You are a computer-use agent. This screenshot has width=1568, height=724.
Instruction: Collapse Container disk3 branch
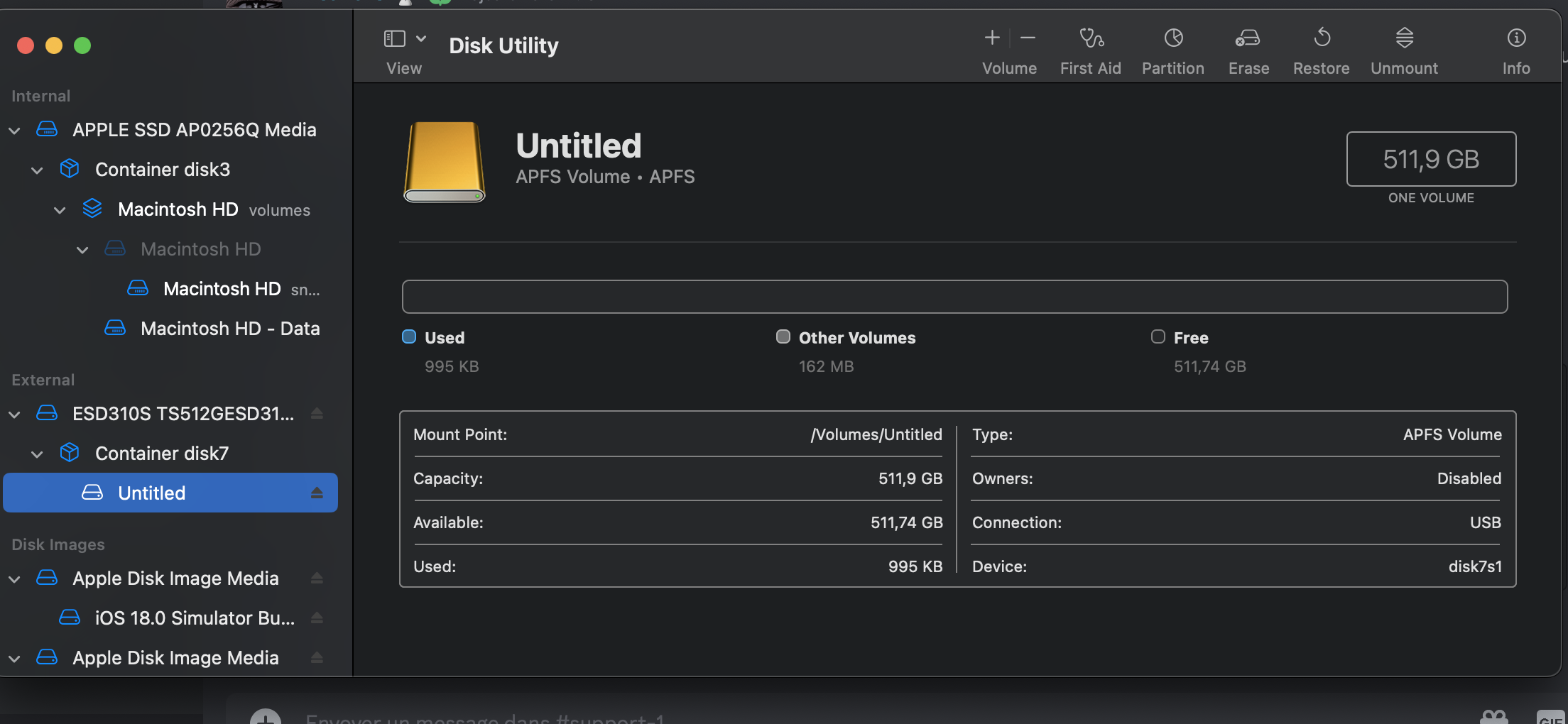[x=37, y=170]
